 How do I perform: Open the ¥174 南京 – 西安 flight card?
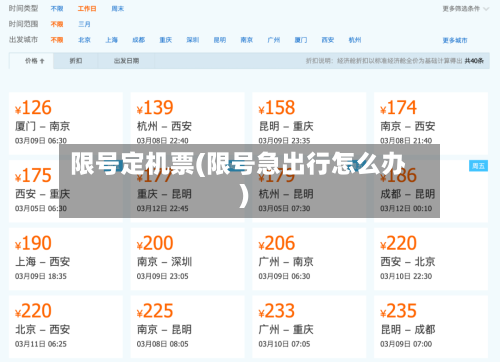click(x=431, y=123)
